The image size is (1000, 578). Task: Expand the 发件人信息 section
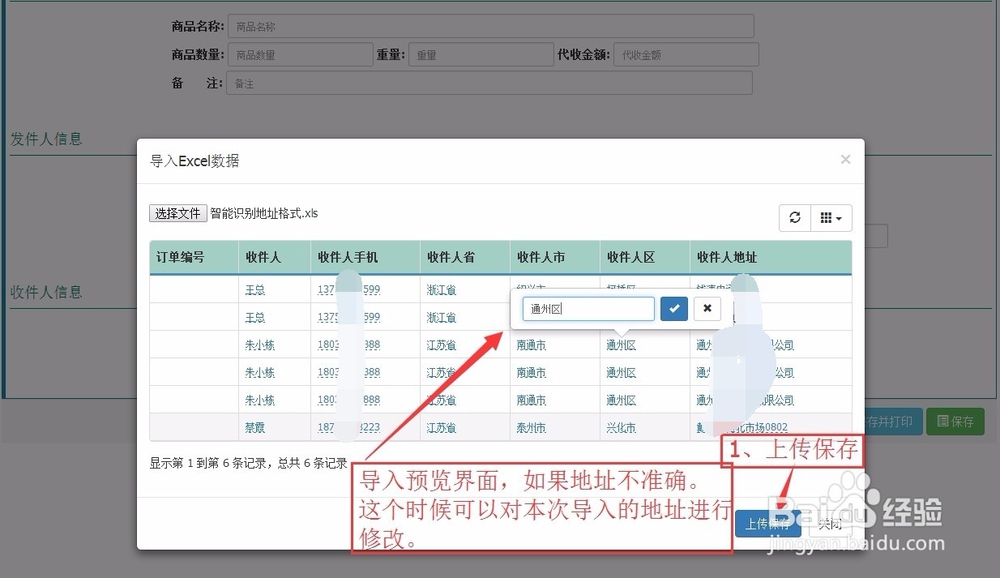click(x=44, y=139)
